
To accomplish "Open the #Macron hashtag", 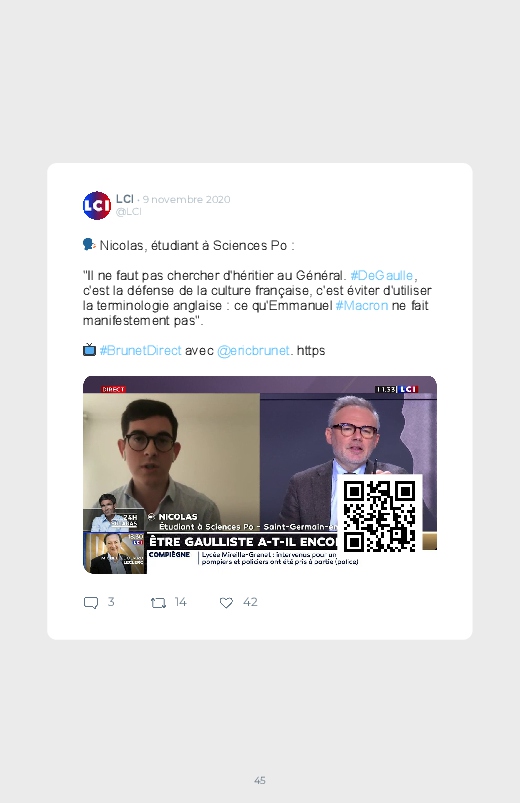I will point(362,306).
